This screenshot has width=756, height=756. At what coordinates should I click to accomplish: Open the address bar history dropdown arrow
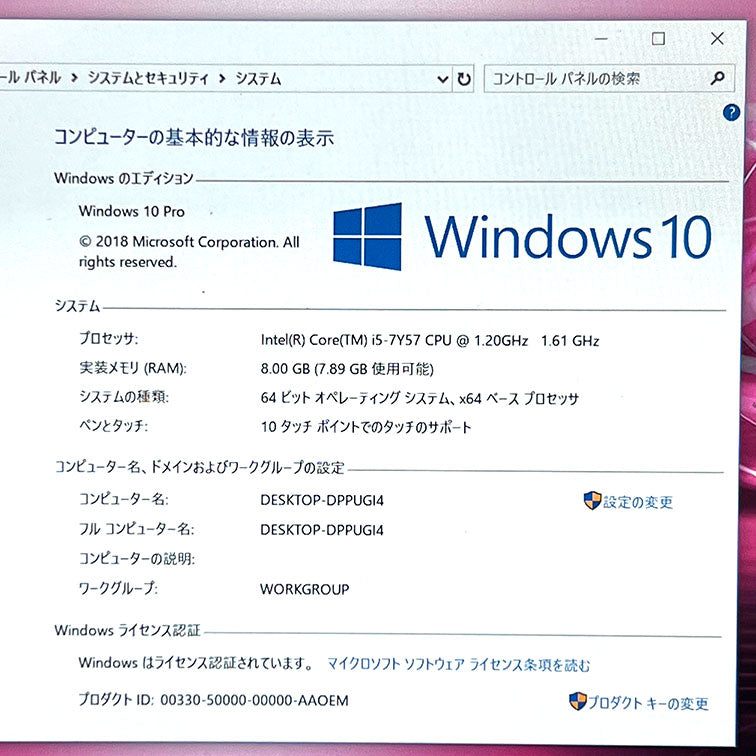pos(443,78)
